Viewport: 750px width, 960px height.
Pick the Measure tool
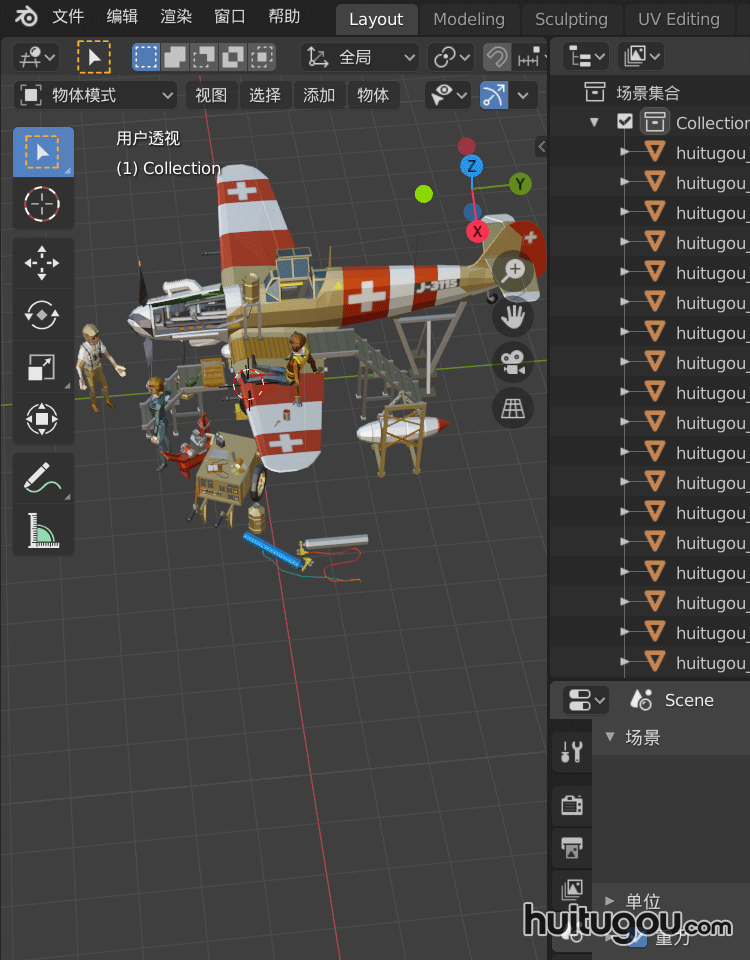(x=42, y=530)
